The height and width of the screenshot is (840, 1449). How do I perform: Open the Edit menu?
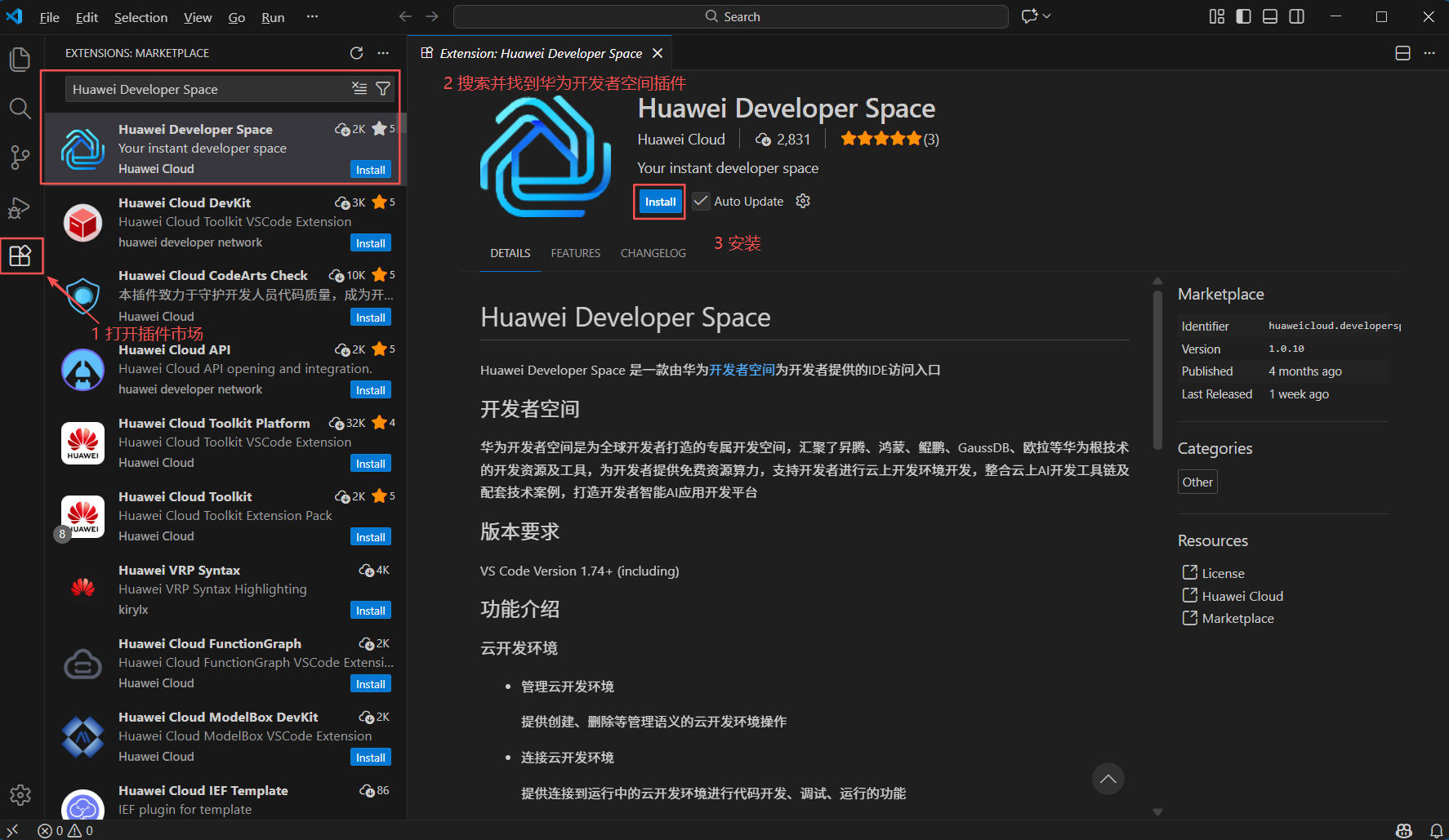[x=87, y=17]
